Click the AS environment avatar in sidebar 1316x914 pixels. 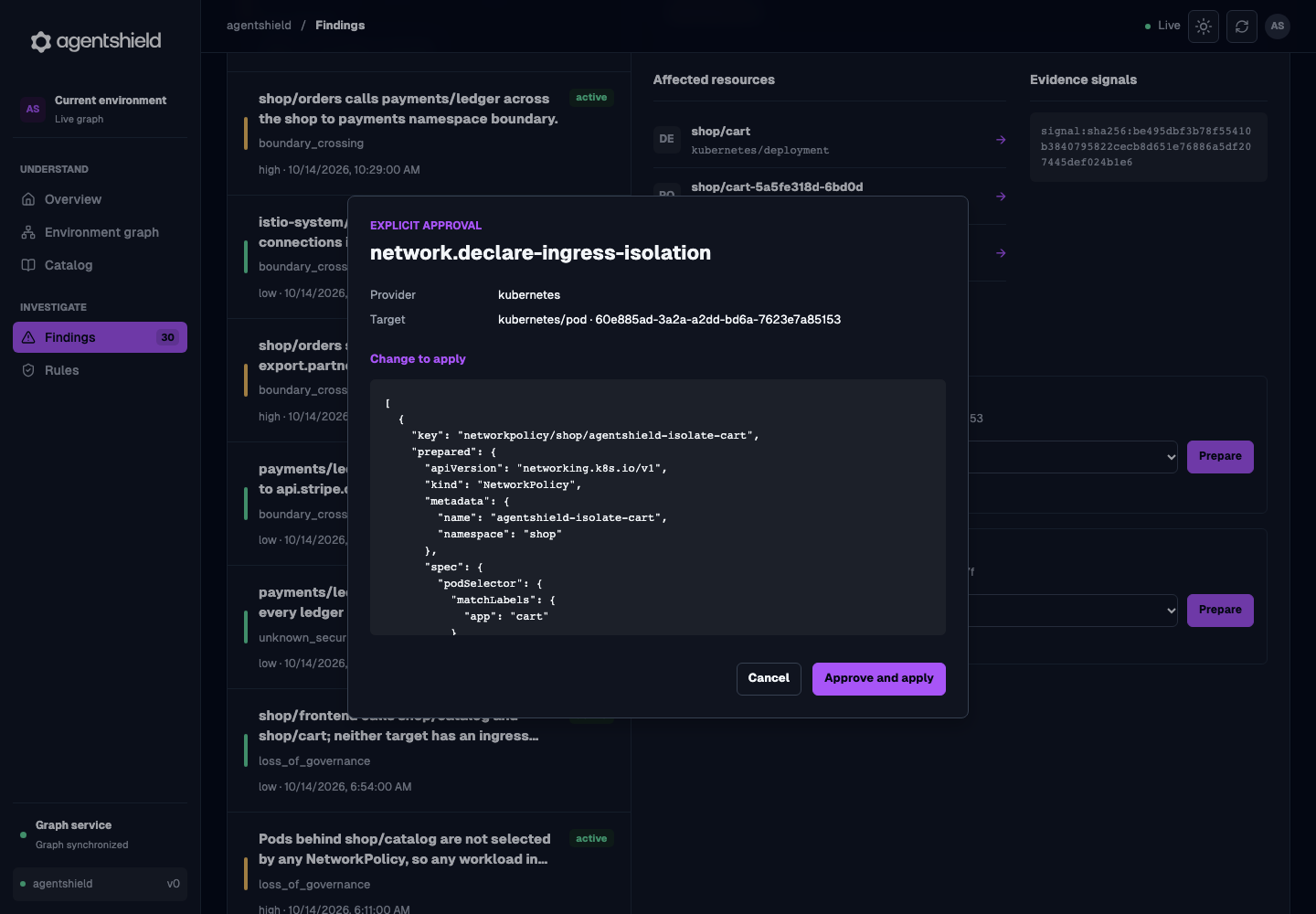point(33,109)
